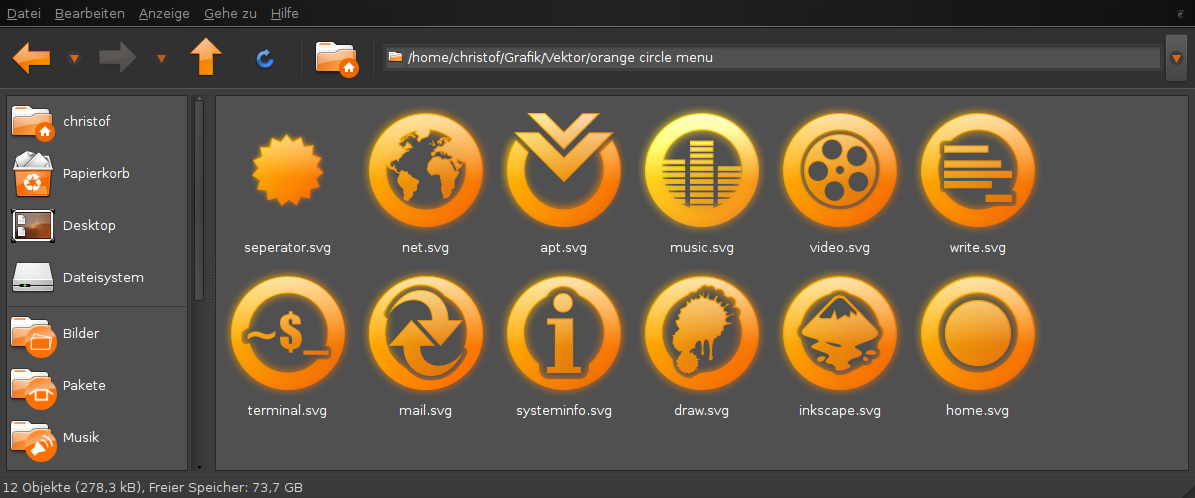This screenshot has width=1195, height=498.
Task: Go back with the orange left arrow
Action: [32, 57]
